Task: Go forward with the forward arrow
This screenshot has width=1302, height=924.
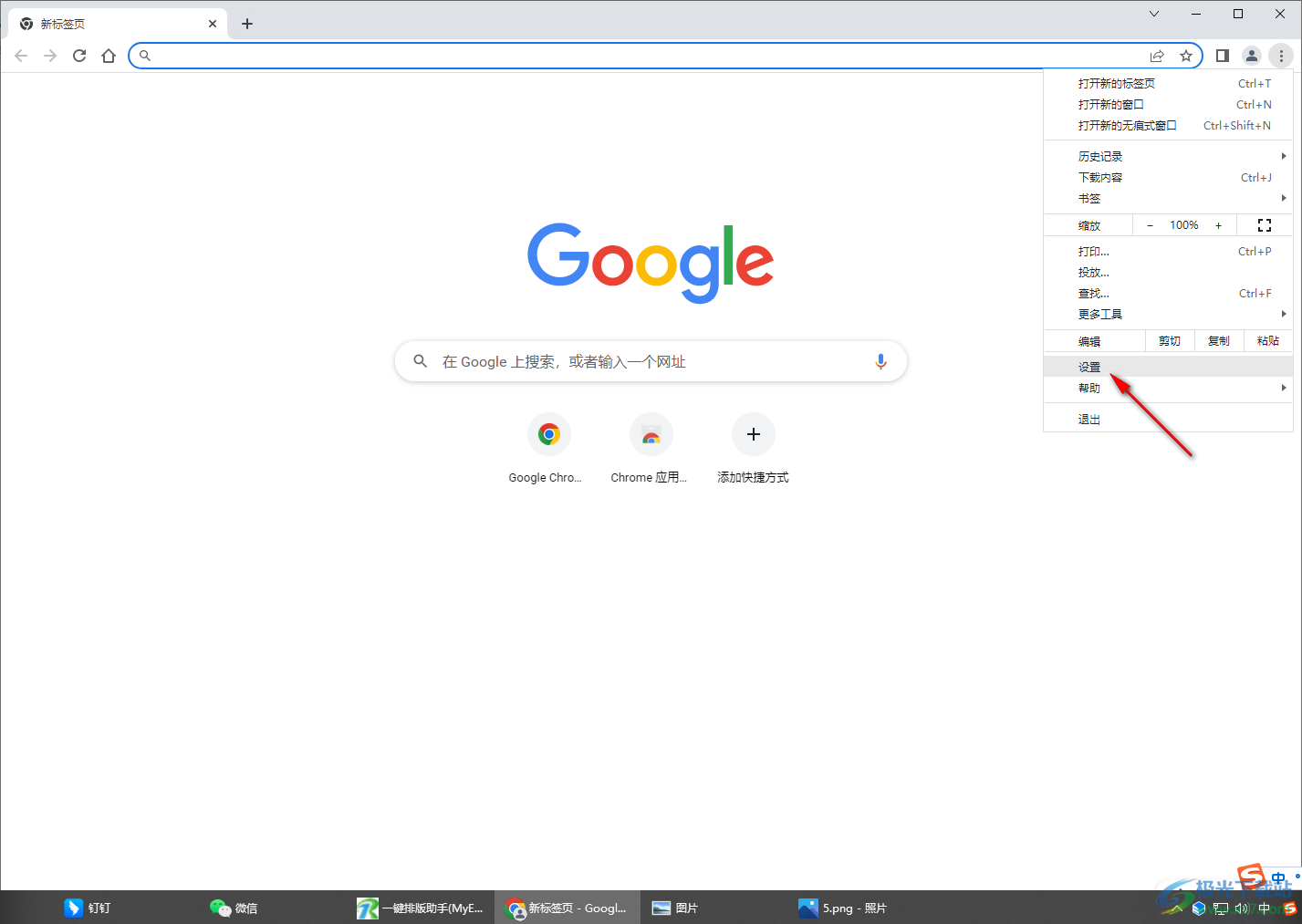Action: tap(50, 56)
